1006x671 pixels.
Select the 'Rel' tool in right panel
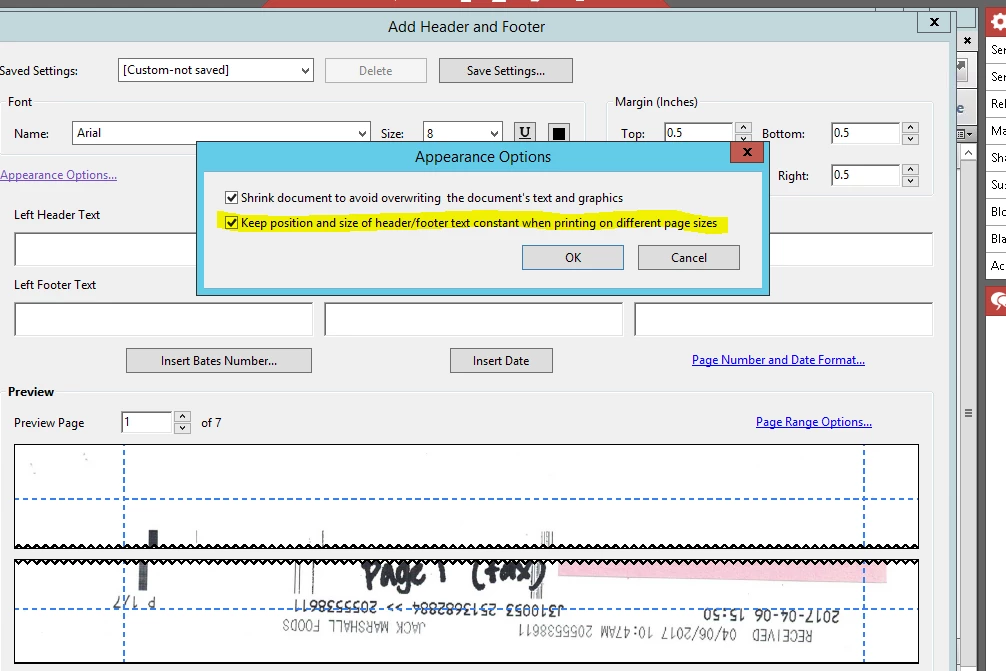(997, 104)
